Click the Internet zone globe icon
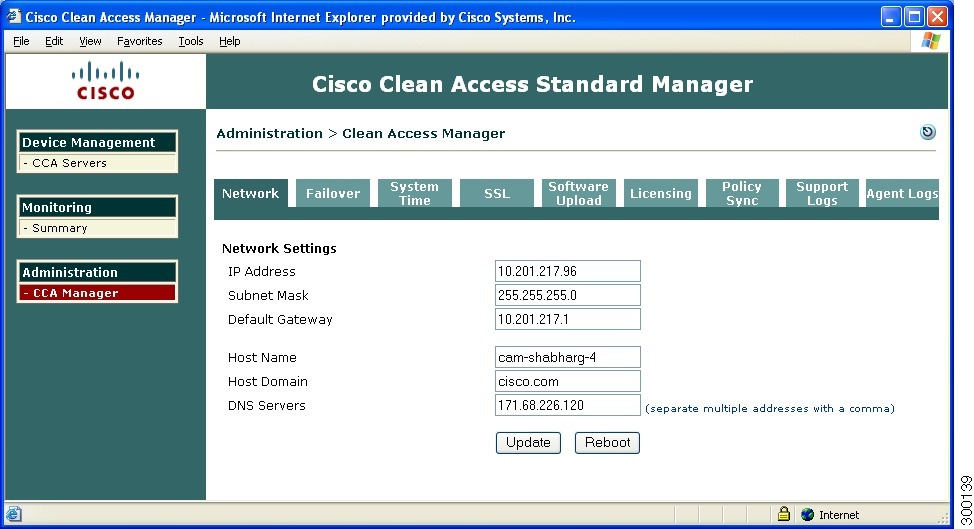 click(x=807, y=514)
